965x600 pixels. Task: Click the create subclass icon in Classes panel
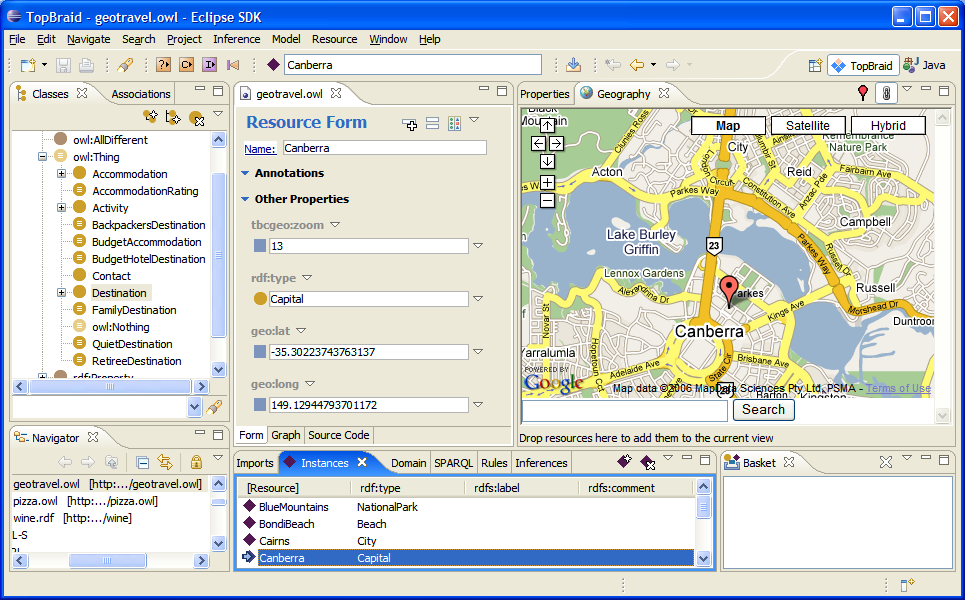[151, 118]
